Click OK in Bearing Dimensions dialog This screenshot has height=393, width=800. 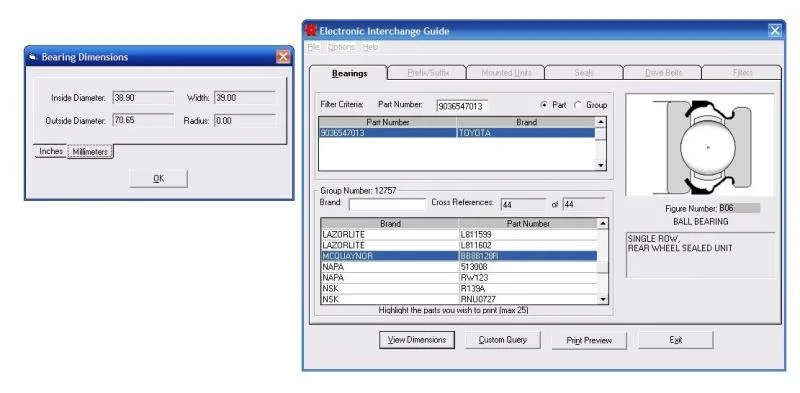click(x=159, y=179)
